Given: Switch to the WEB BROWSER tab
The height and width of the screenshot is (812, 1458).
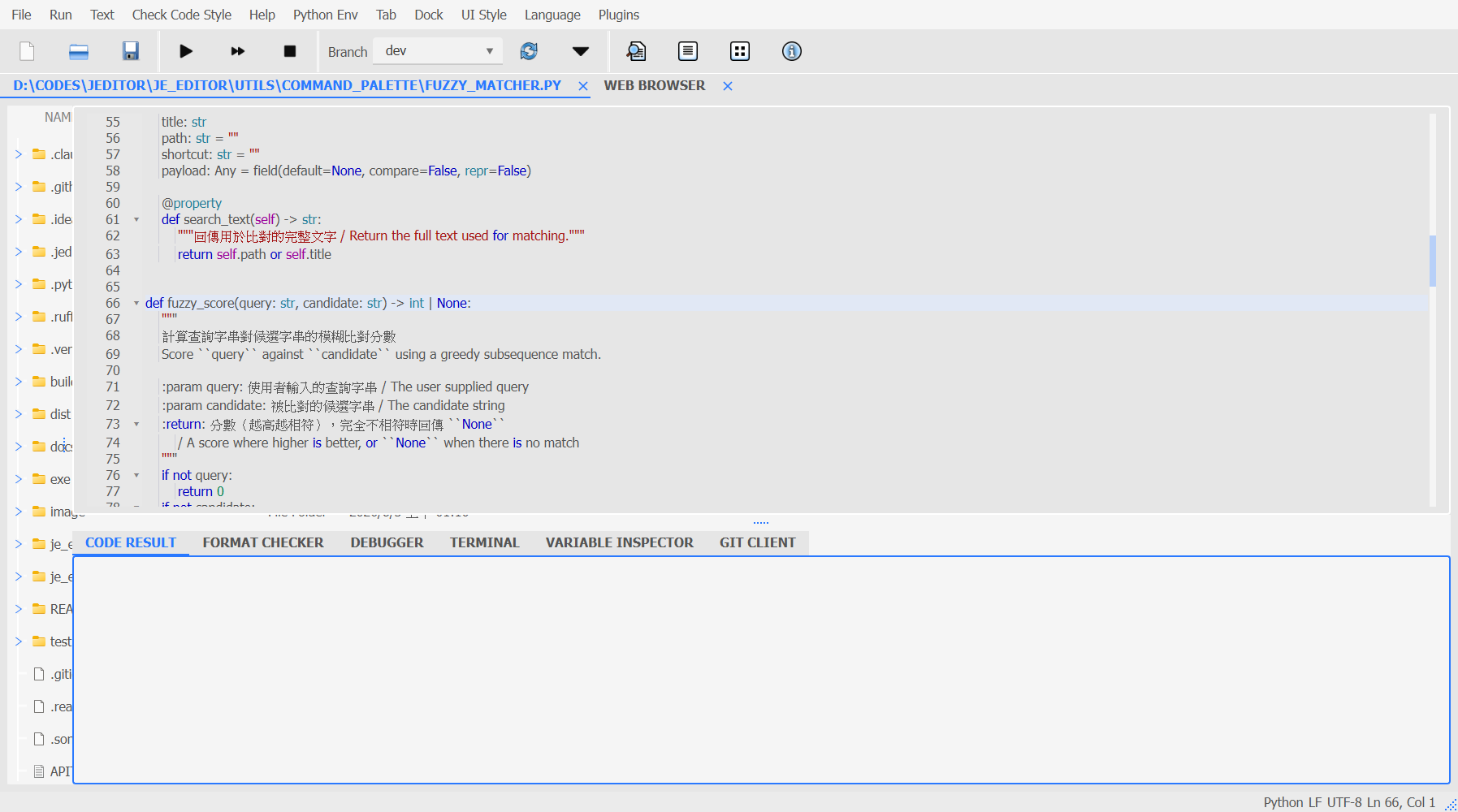Looking at the screenshot, I should (x=655, y=85).
